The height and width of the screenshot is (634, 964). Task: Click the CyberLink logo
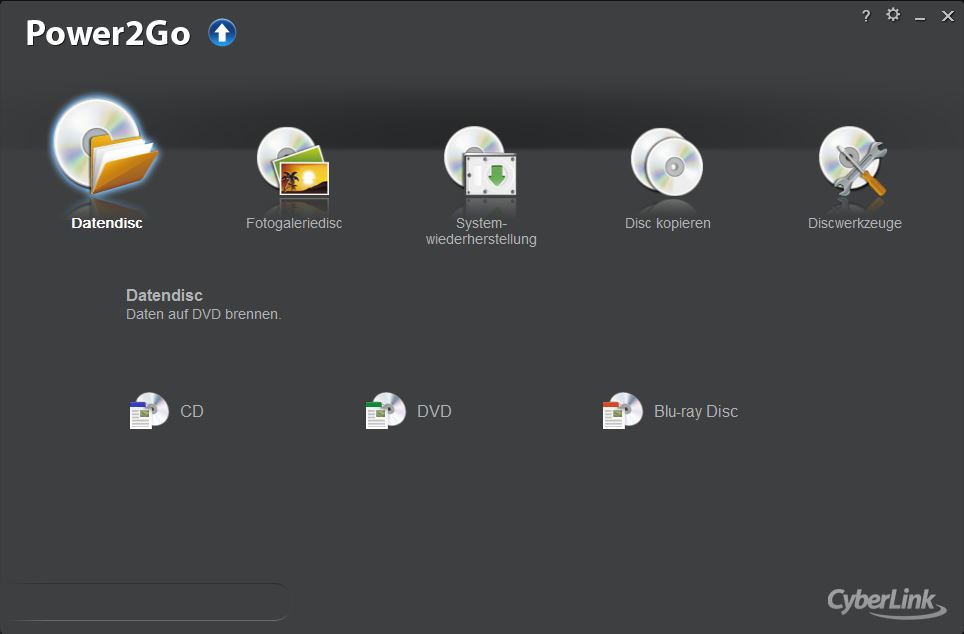(x=887, y=601)
